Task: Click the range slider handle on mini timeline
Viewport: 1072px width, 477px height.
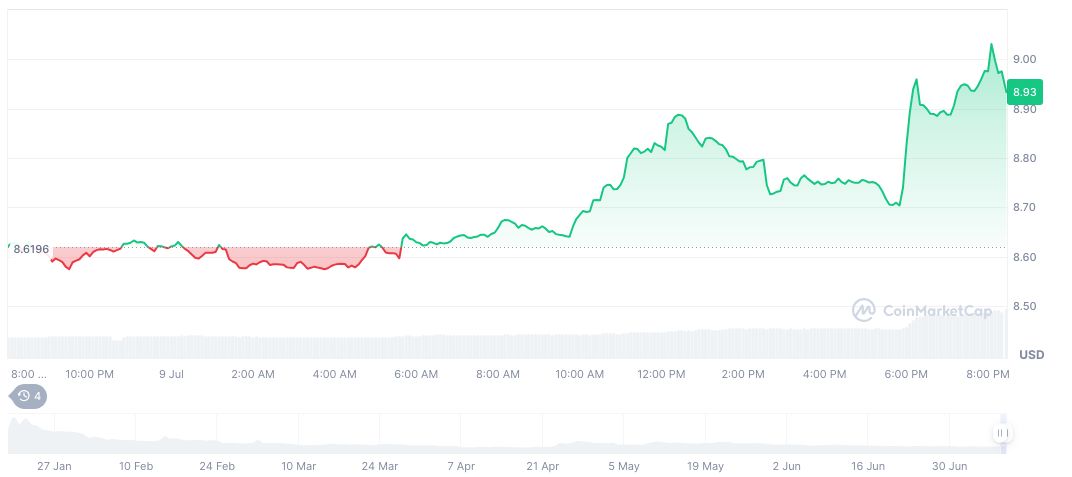Action: pos(1002,433)
